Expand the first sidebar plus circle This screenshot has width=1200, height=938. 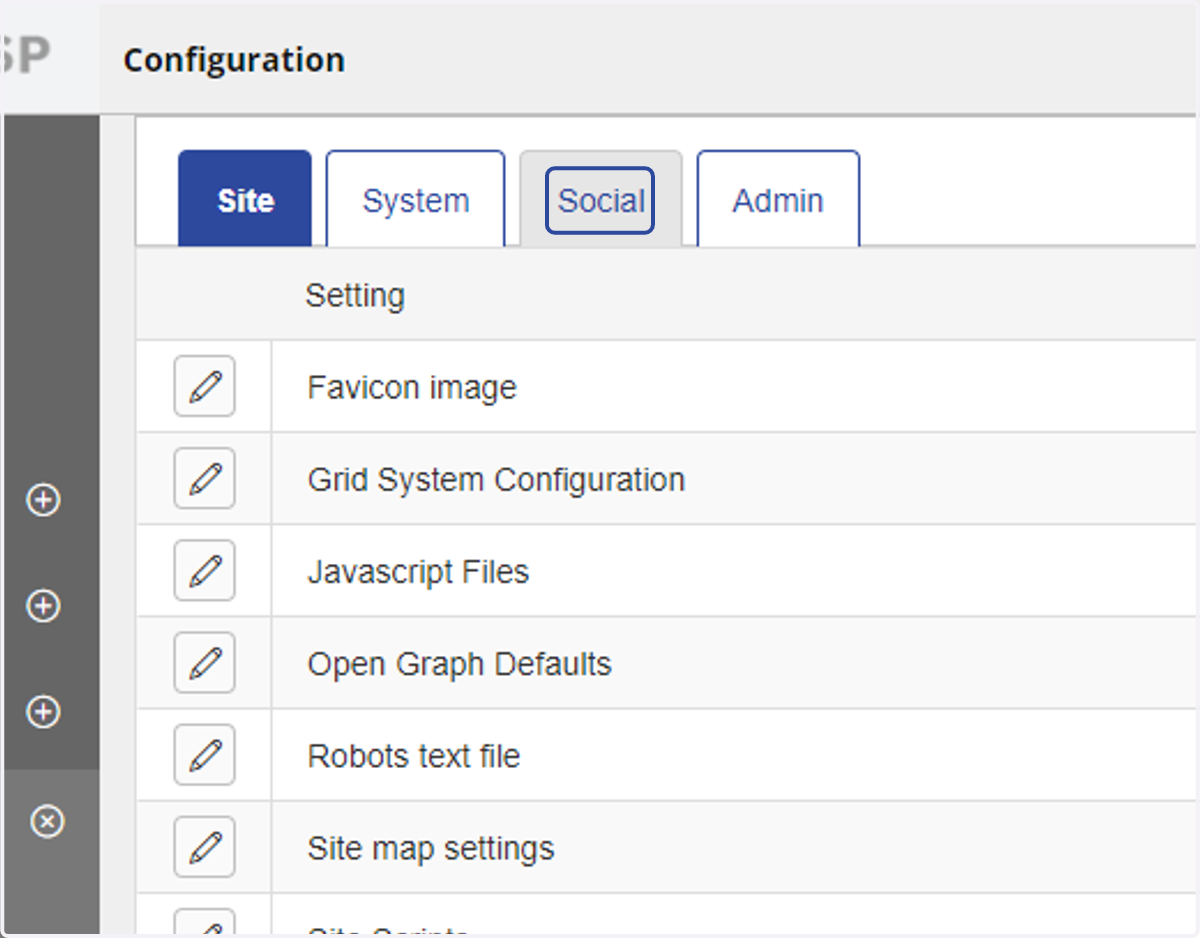pos(43,500)
